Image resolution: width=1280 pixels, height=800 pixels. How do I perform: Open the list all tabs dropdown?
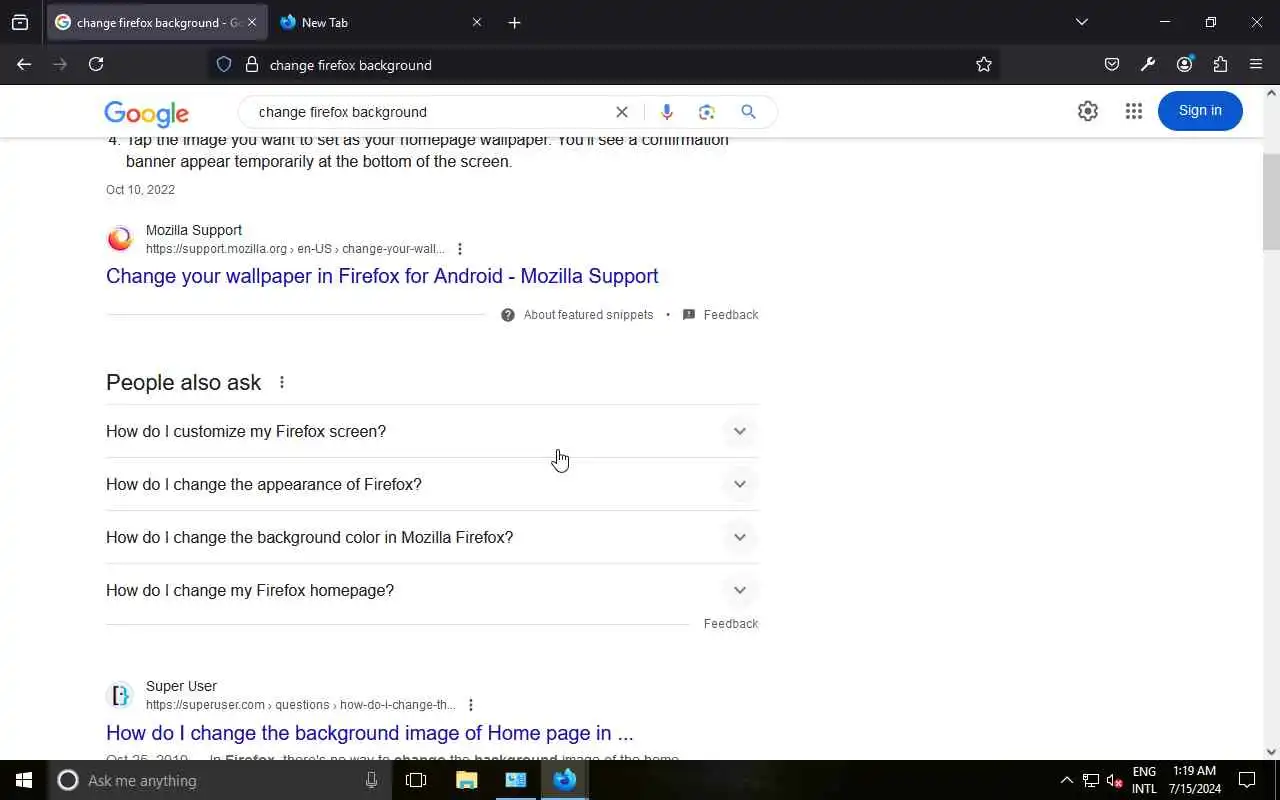click(1082, 22)
